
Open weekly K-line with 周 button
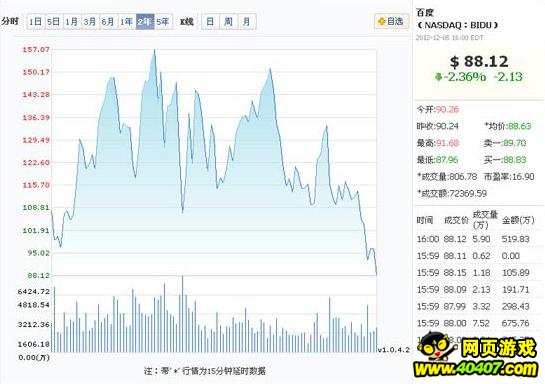click(228, 22)
